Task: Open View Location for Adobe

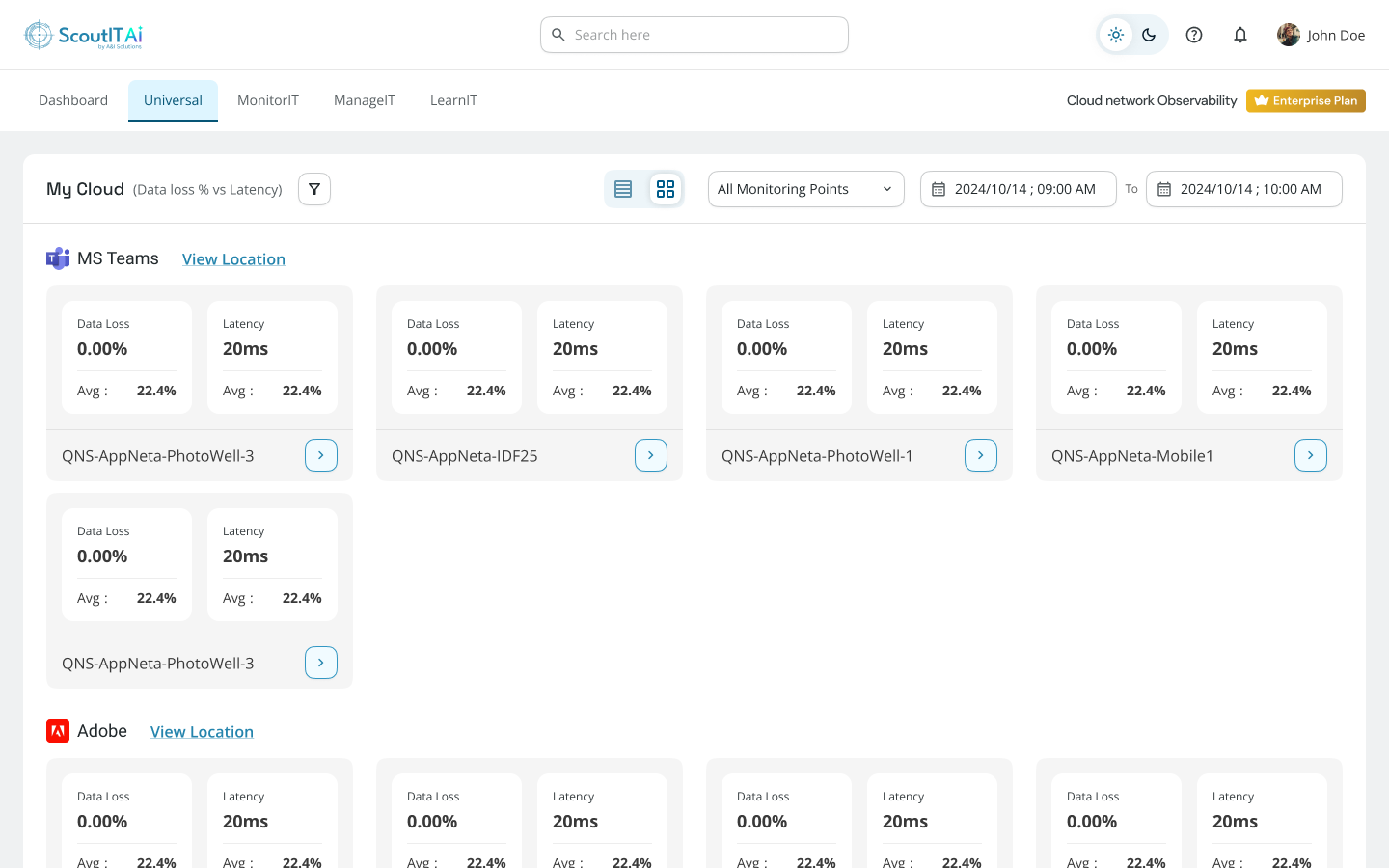Action: click(202, 731)
